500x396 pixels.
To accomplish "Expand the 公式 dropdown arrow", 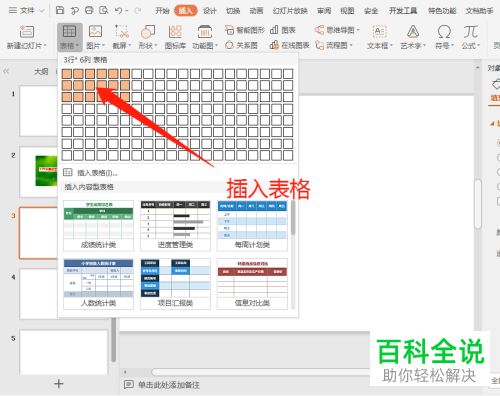I will pyautogui.click(x=479, y=45).
